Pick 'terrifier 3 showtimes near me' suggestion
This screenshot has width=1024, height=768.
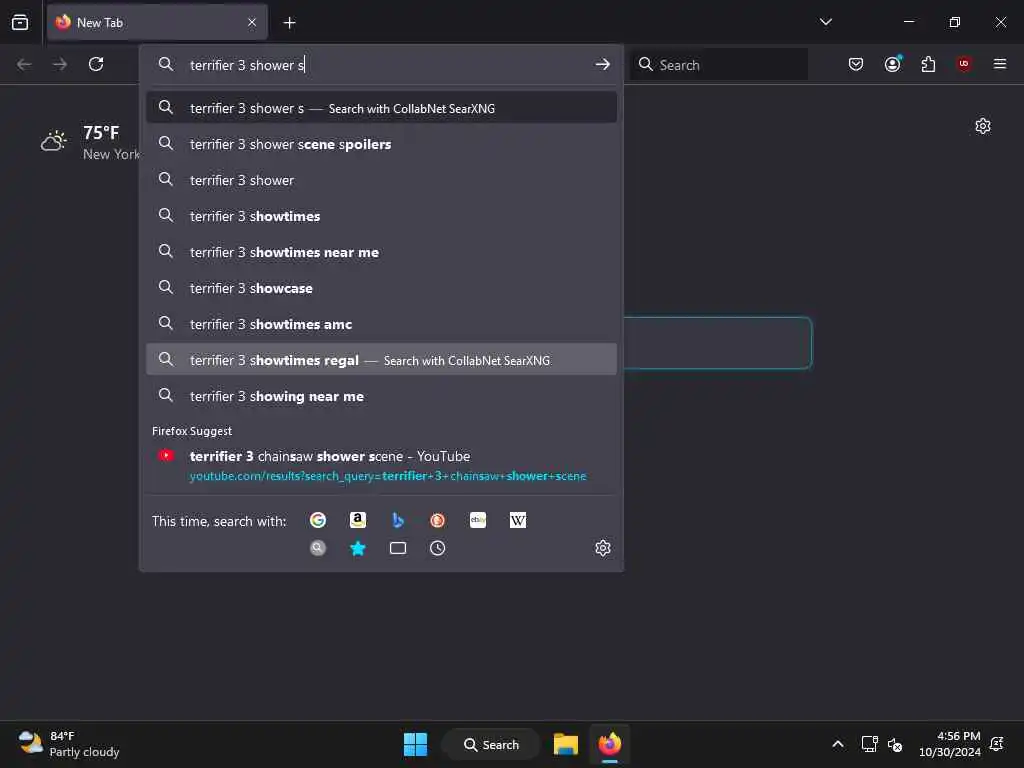(x=381, y=252)
